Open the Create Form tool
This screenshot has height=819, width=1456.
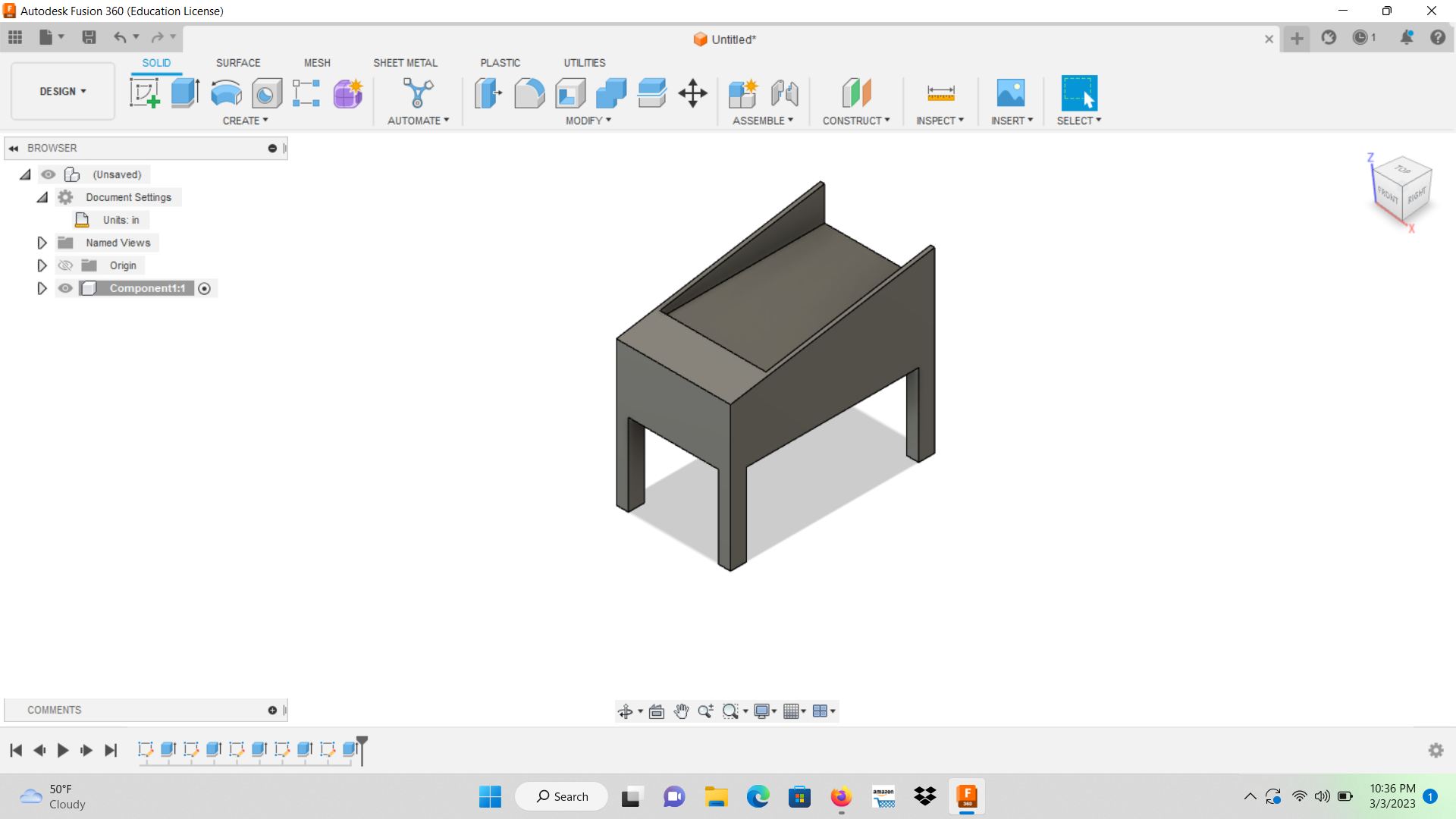click(347, 93)
